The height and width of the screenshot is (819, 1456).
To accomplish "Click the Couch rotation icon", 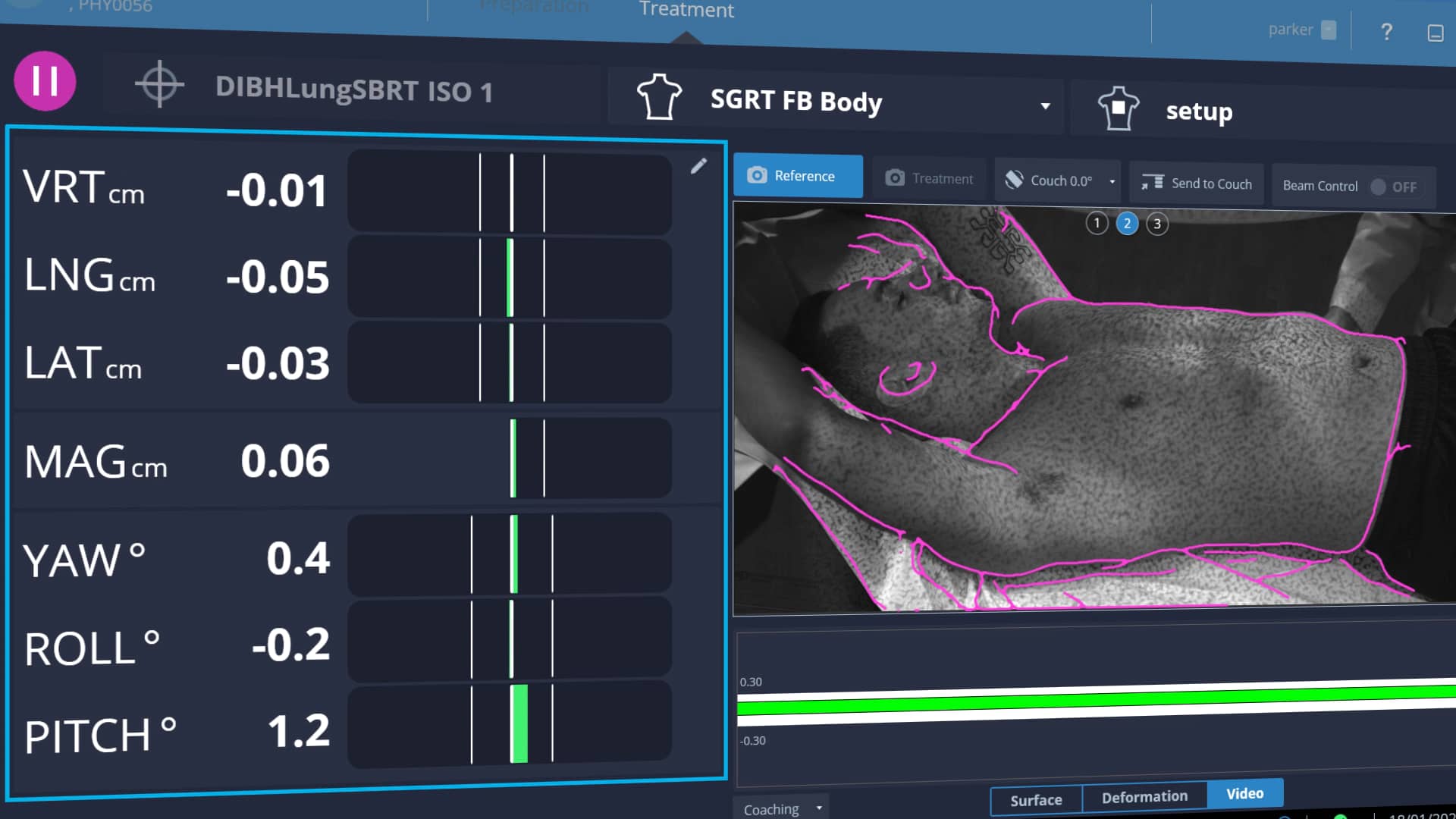I will [1014, 180].
